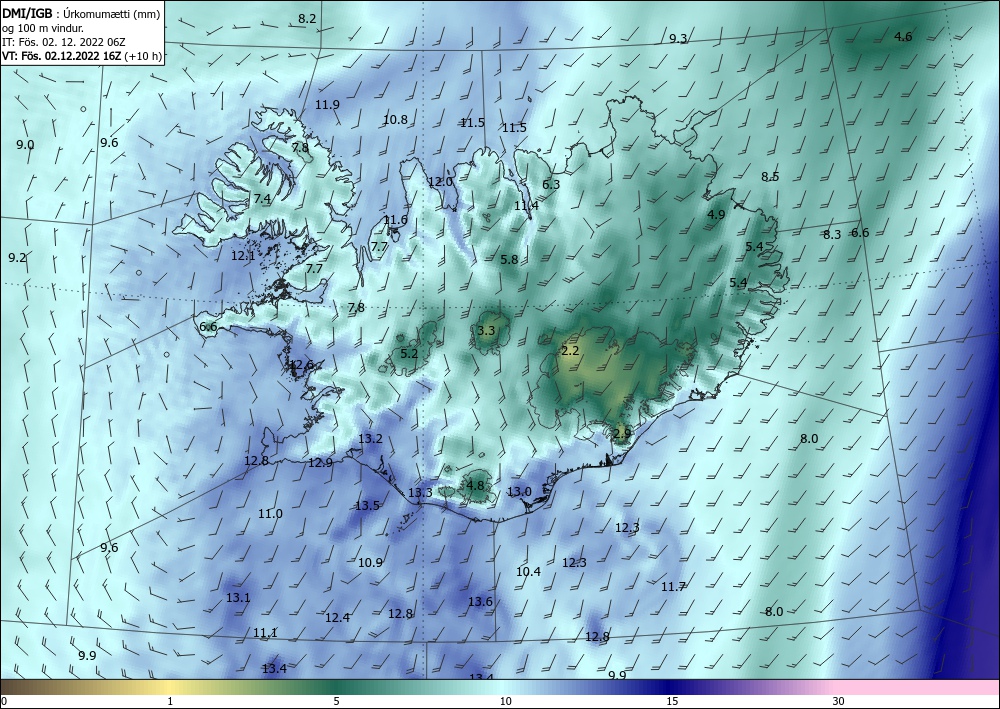Screen dimensions: 1000x709
Task: Select the '11.6' value label
Action: tap(395, 220)
